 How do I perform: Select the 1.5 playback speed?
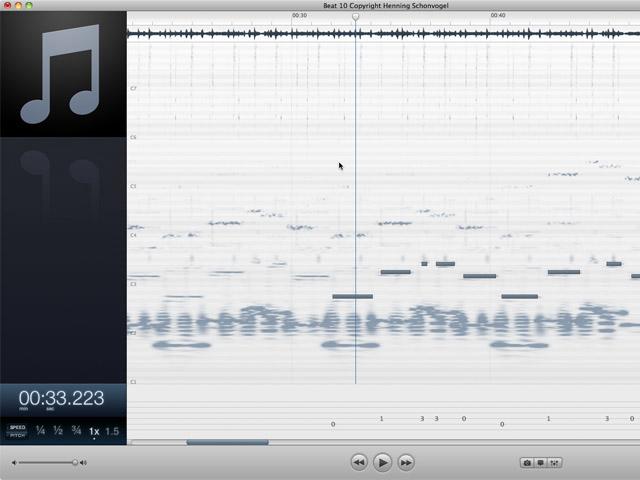112,431
